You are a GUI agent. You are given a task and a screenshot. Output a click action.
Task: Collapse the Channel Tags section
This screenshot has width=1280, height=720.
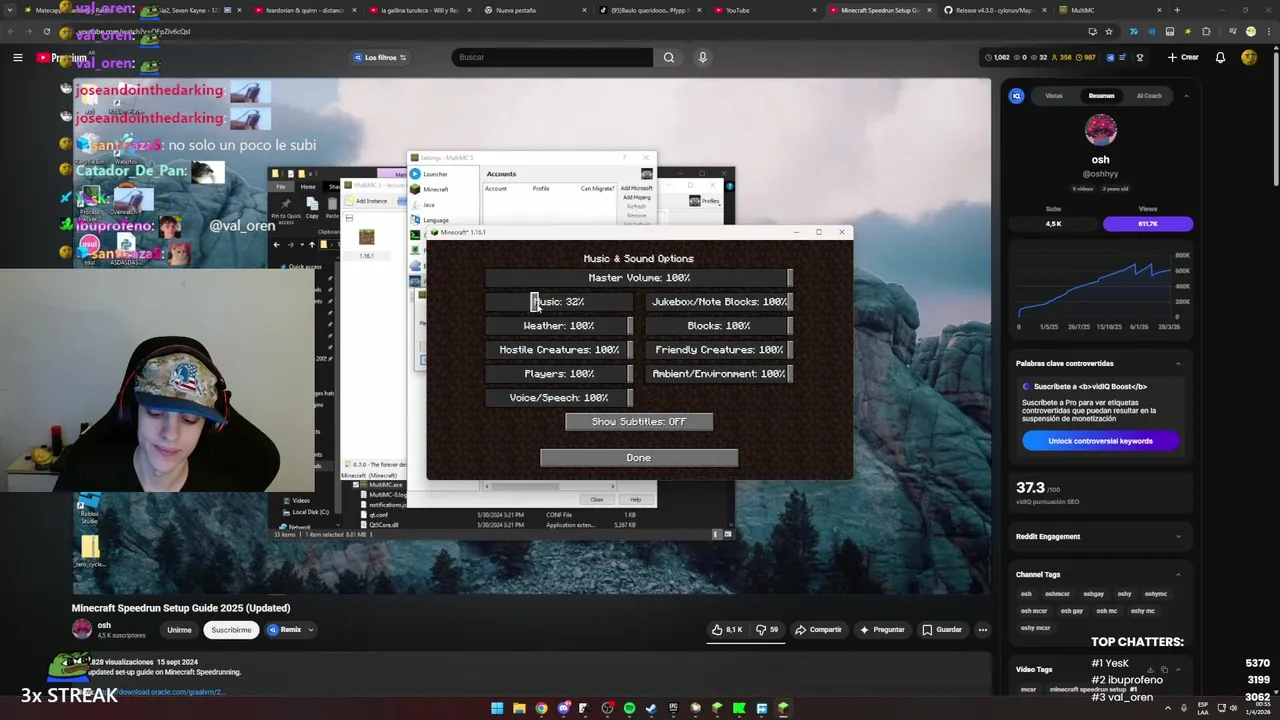coord(1177,575)
